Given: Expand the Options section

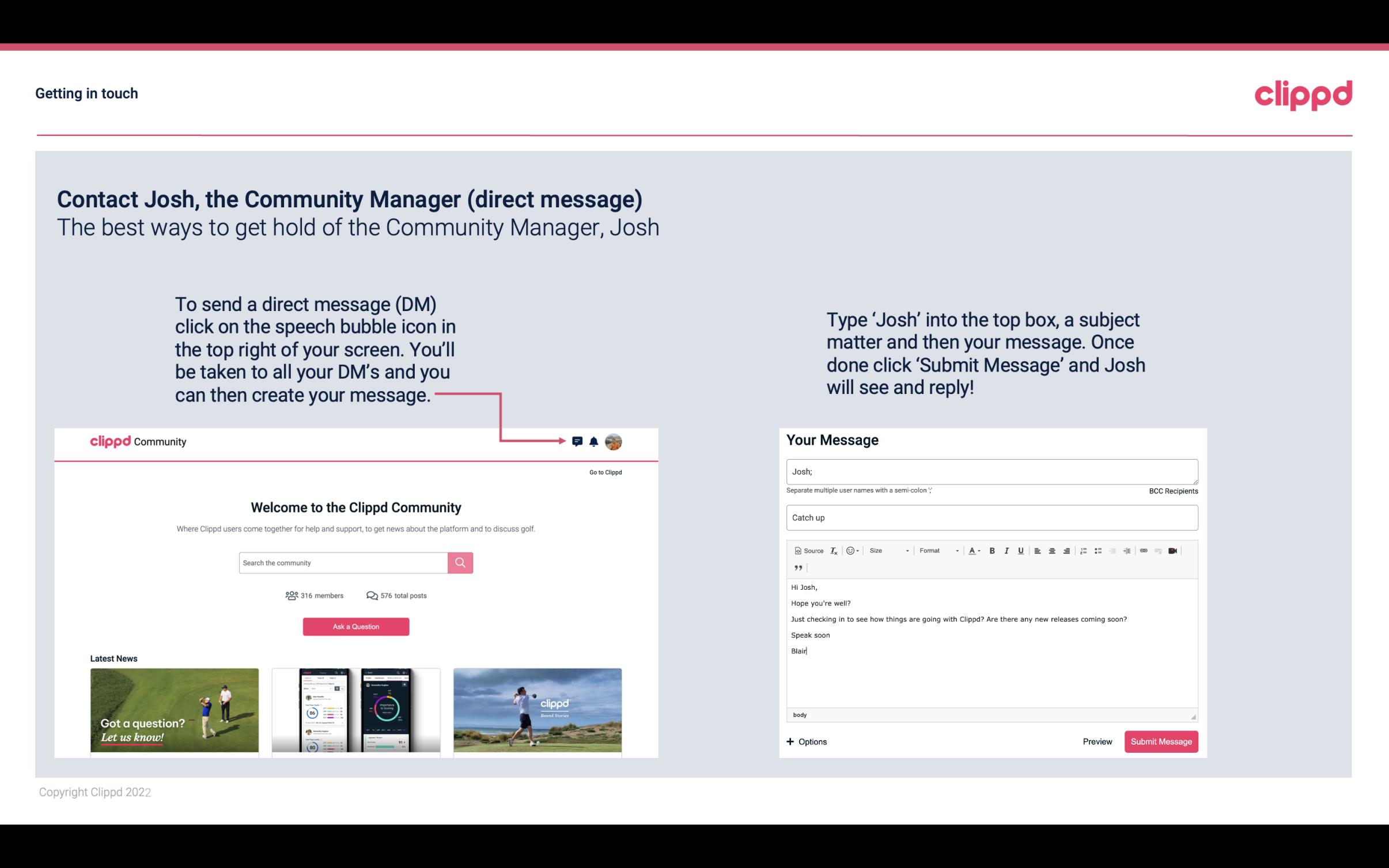Looking at the screenshot, I should [x=807, y=742].
